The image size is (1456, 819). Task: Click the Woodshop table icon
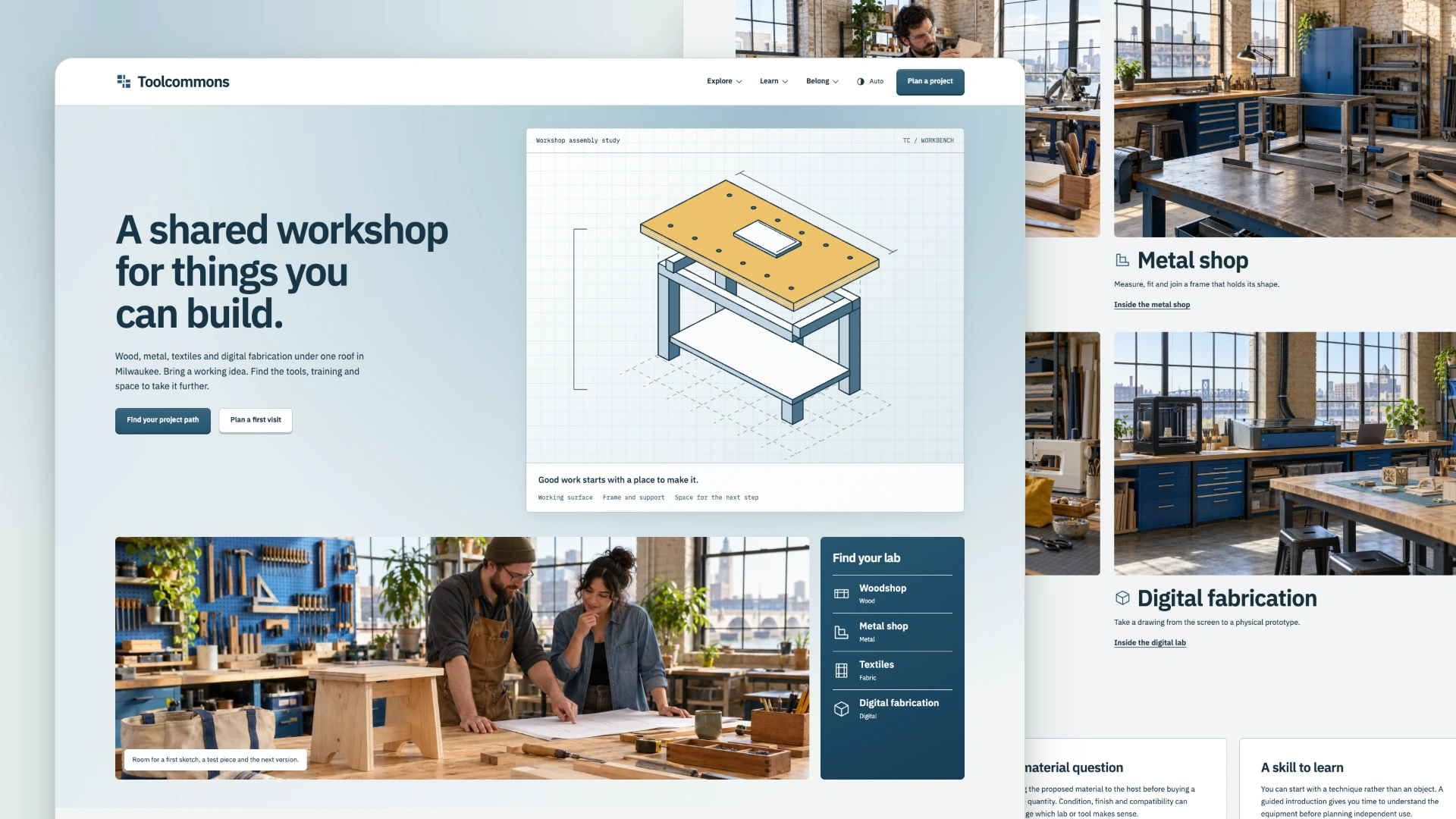click(x=841, y=594)
